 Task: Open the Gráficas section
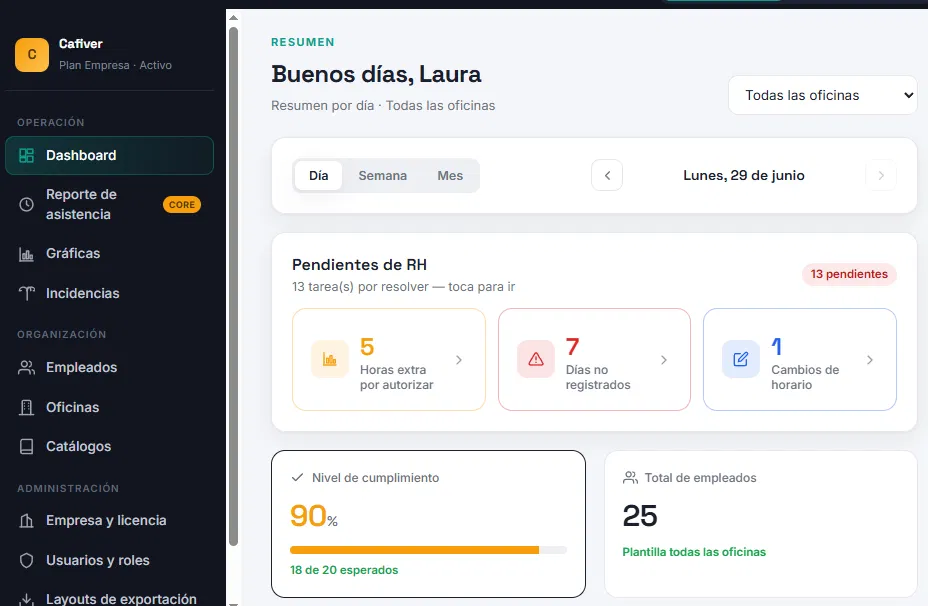[x=109, y=254]
